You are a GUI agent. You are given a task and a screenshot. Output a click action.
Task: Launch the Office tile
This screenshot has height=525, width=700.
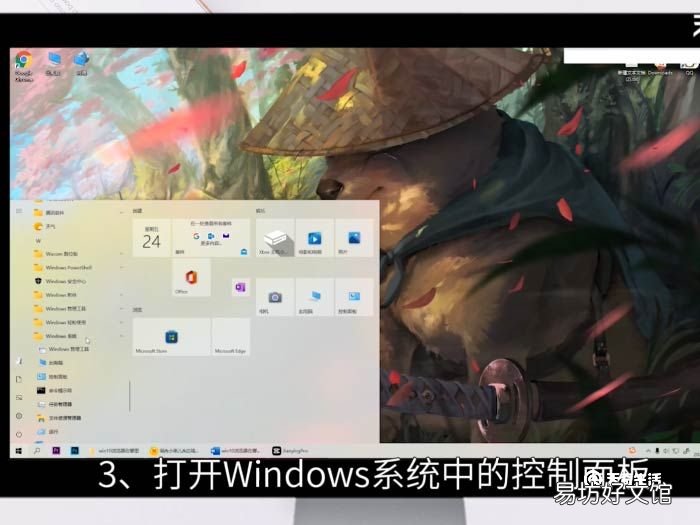click(x=191, y=278)
